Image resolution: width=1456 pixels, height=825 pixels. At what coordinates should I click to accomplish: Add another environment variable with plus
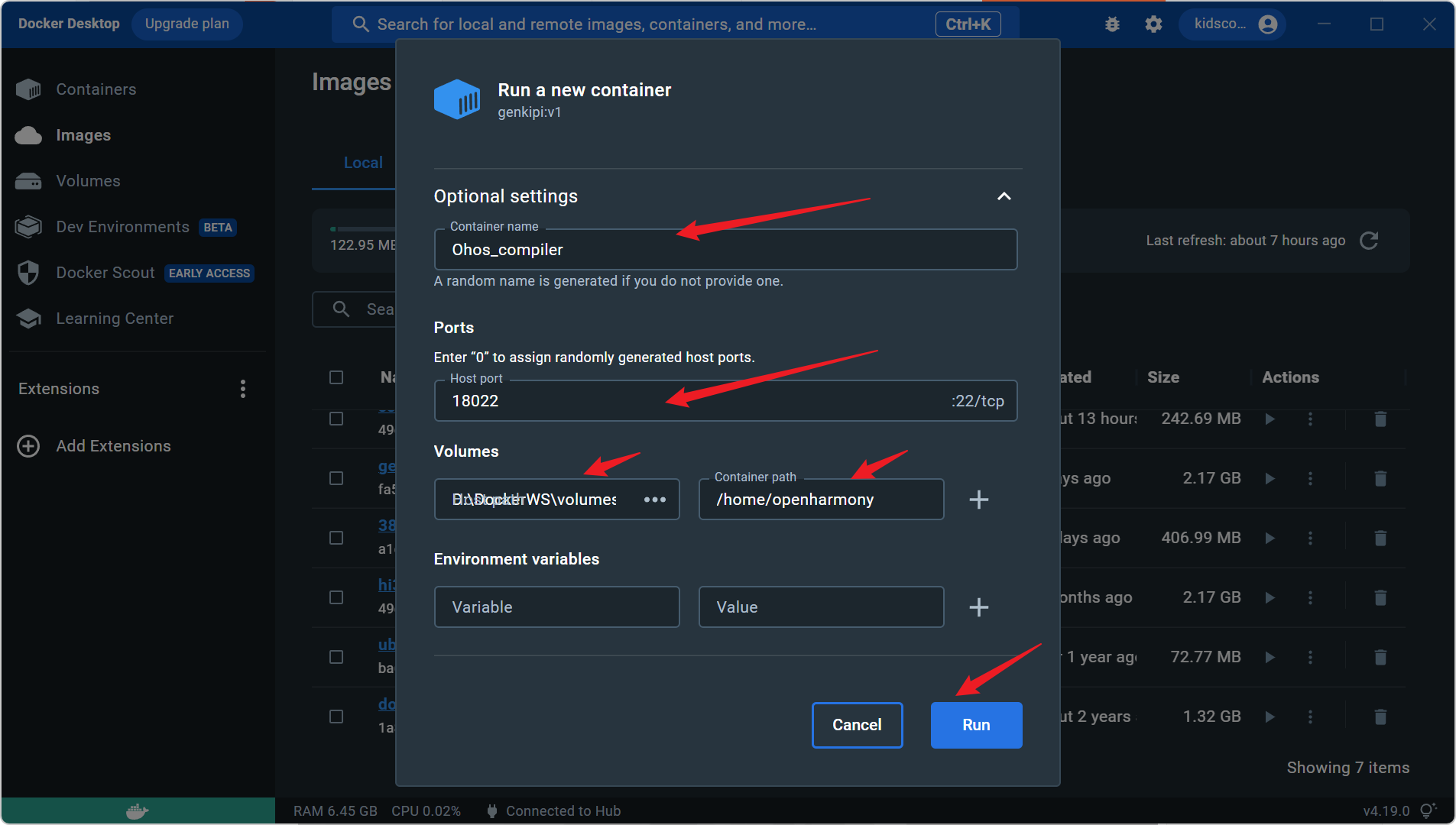point(979,607)
